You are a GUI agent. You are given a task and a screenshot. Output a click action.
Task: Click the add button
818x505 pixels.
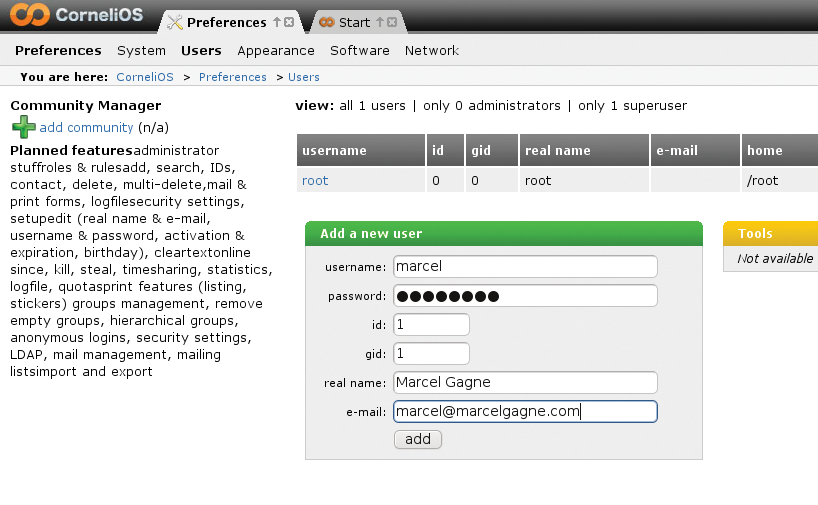point(418,439)
